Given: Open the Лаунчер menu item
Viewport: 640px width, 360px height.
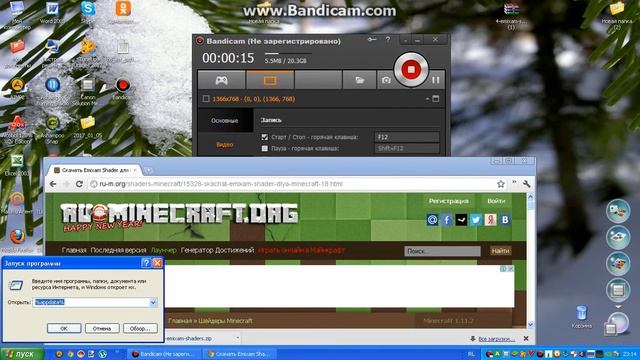Looking at the screenshot, I should pos(164,250).
